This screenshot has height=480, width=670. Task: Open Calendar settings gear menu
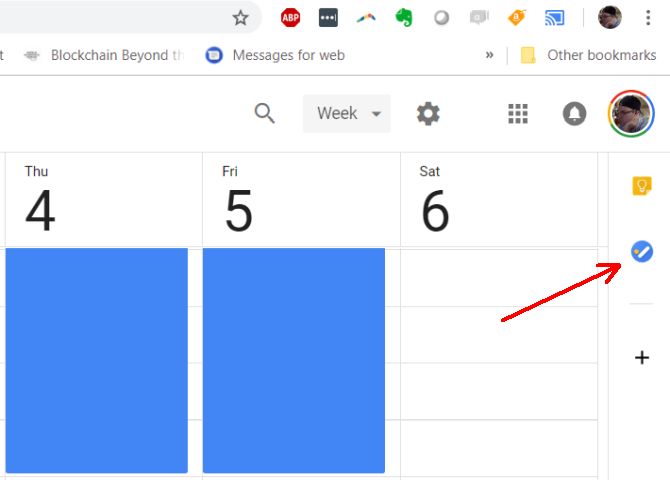point(428,113)
